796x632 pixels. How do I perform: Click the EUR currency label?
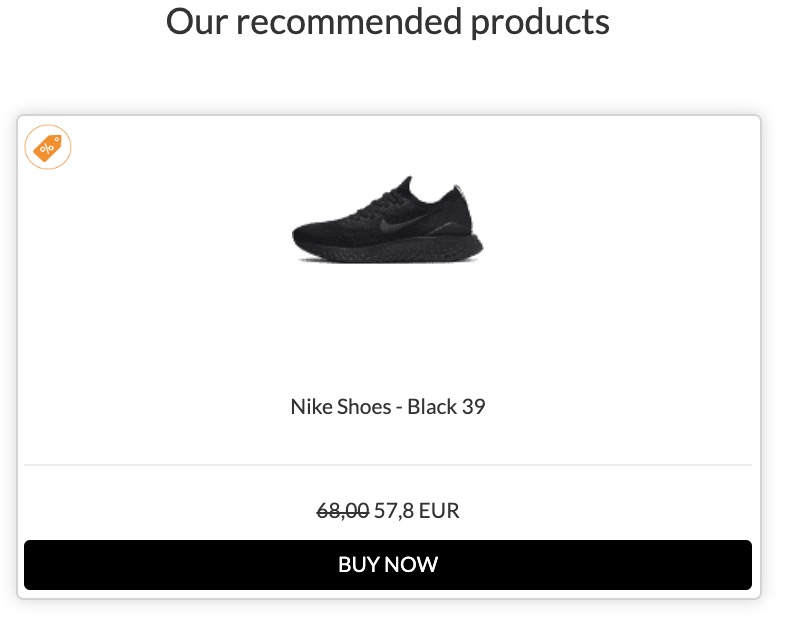click(439, 511)
